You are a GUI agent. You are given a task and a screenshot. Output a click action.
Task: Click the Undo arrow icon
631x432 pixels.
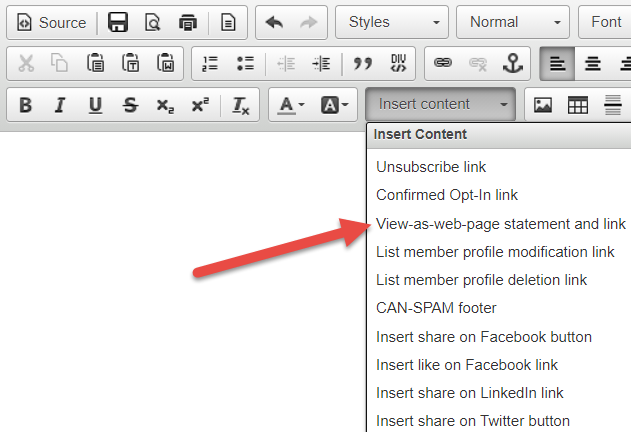point(274,22)
